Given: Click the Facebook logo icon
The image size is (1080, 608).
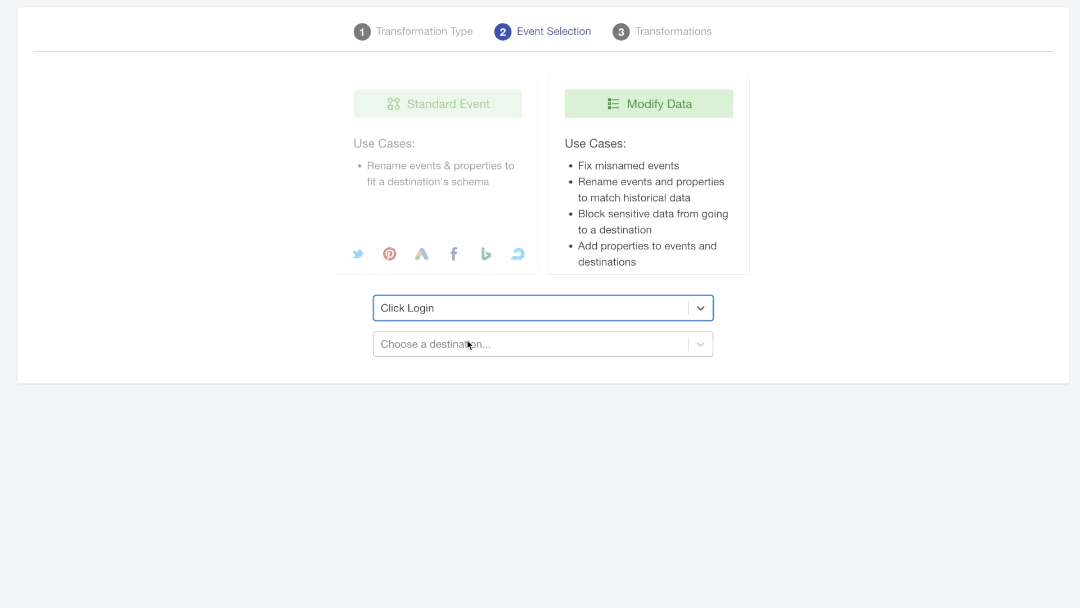Looking at the screenshot, I should [x=454, y=254].
